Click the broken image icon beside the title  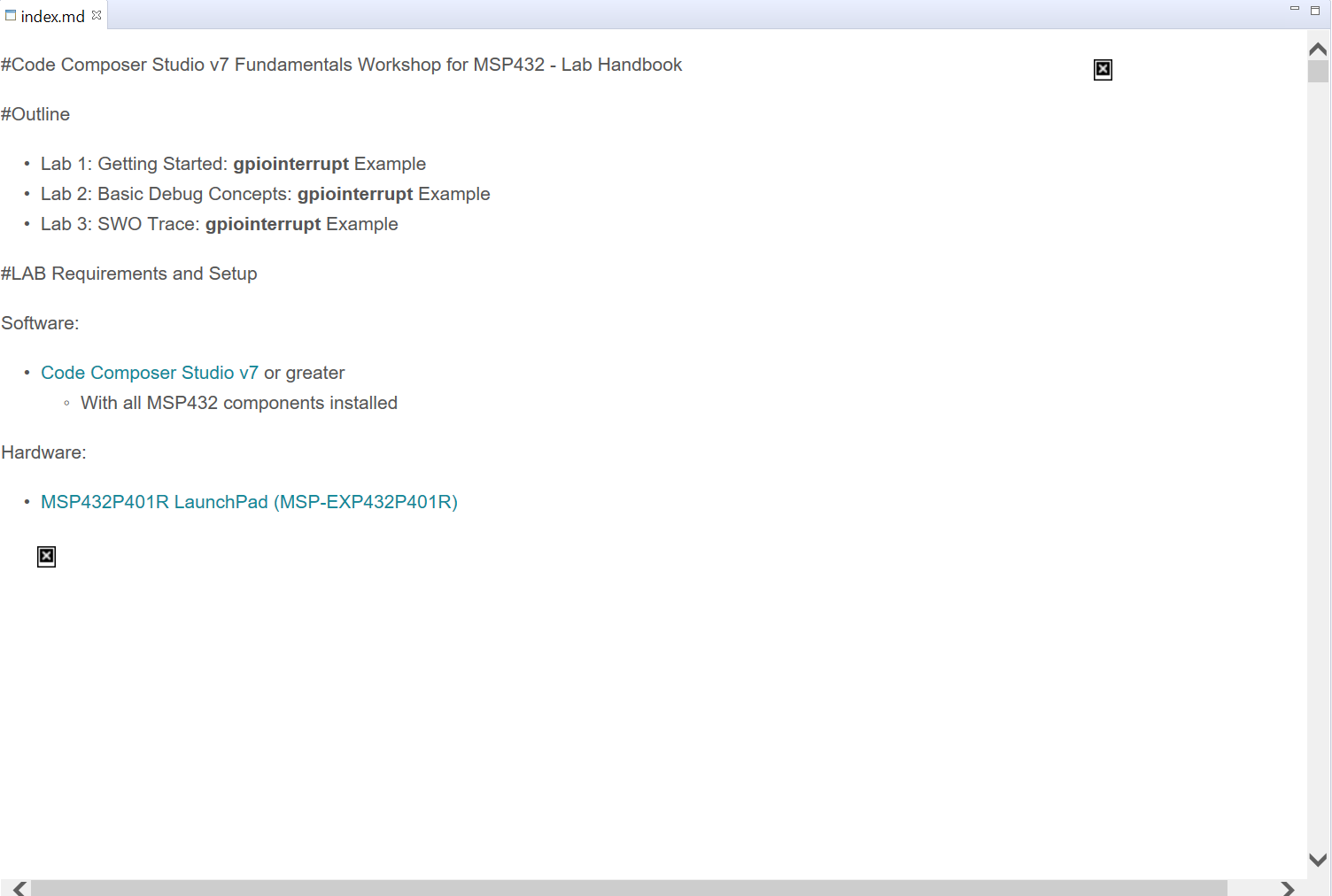[x=1103, y=70]
